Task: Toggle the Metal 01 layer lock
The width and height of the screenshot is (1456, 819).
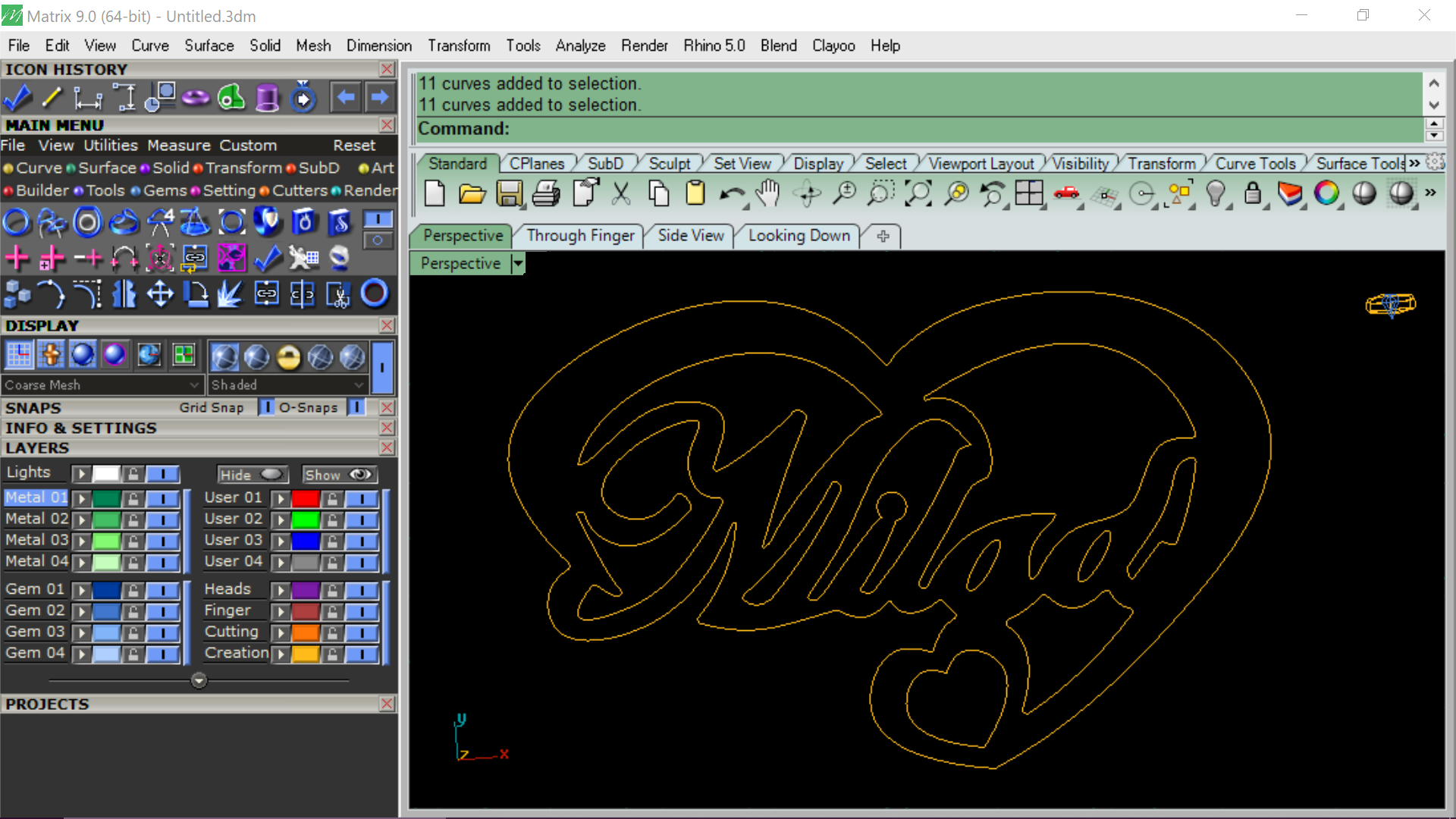Action: 133,499
